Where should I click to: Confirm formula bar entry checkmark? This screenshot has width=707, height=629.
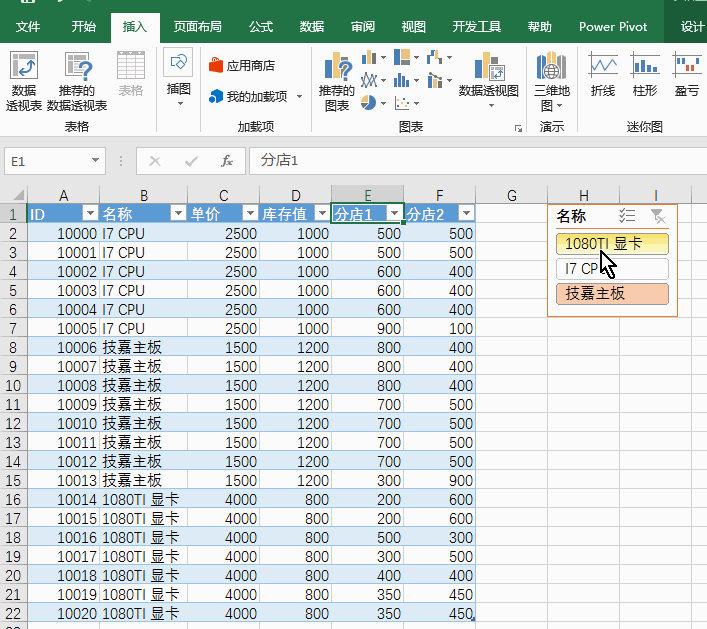point(191,161)
